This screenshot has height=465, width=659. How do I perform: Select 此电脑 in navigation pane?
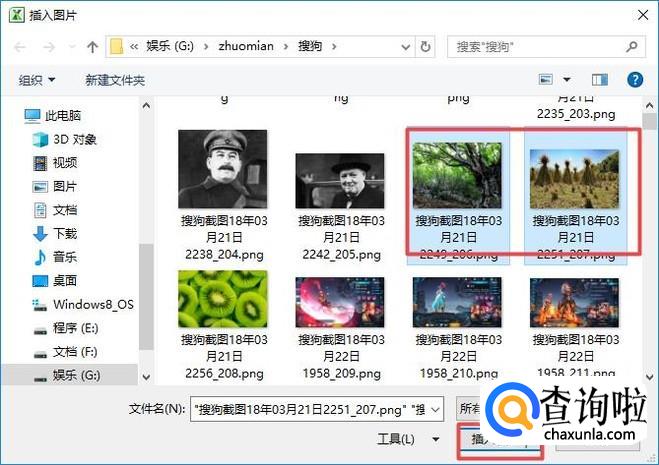pyautogui.click(x=63, y=115)
